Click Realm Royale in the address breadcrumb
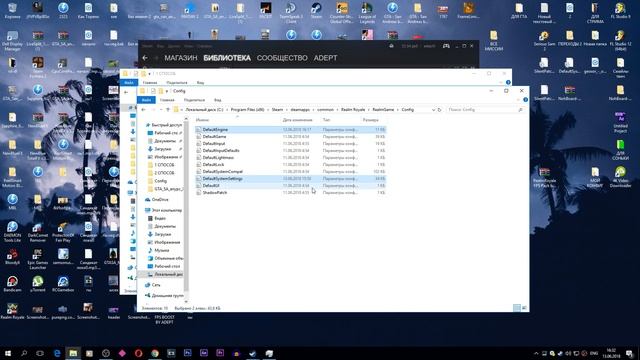The image size is (640, 360). point(353,110)
